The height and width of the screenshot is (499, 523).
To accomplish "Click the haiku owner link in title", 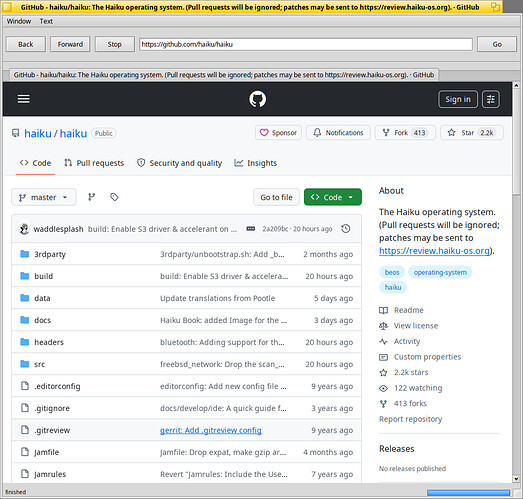I will [x=38, y=133].
